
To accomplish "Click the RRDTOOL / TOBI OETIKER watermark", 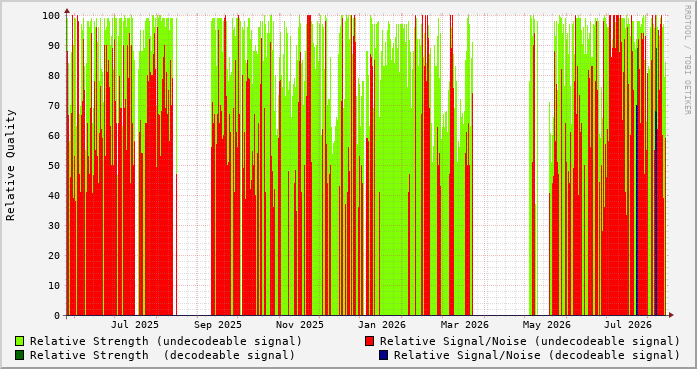I will tap(687, 60).
